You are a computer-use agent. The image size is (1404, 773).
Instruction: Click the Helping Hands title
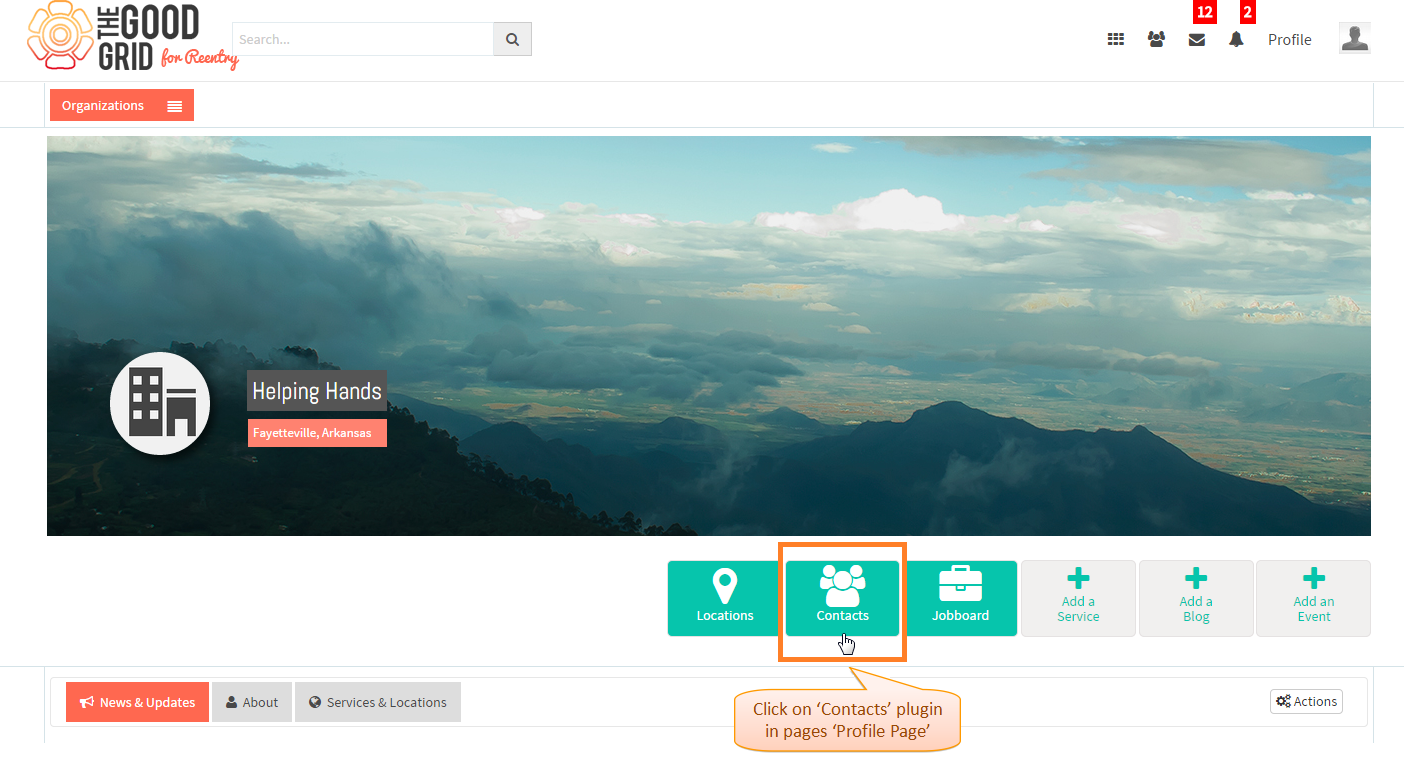pyautogui.click(x=317, y=391)
